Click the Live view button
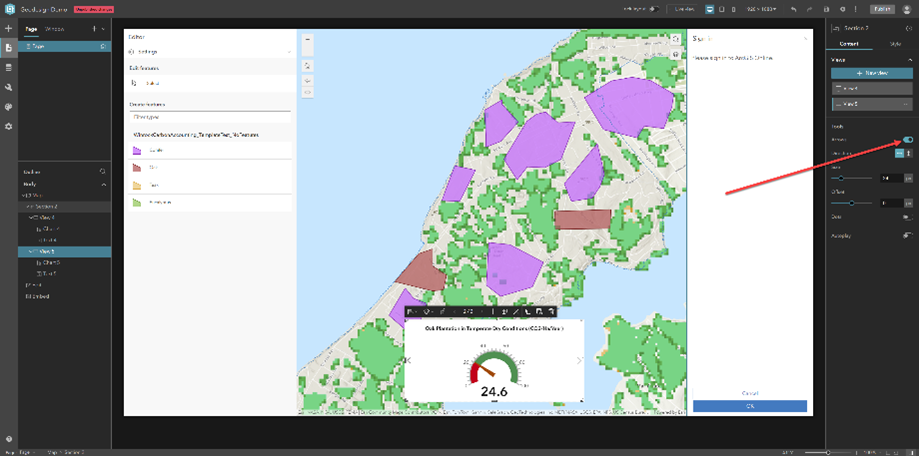Screen dimensions: 919x456 (683, 9)
